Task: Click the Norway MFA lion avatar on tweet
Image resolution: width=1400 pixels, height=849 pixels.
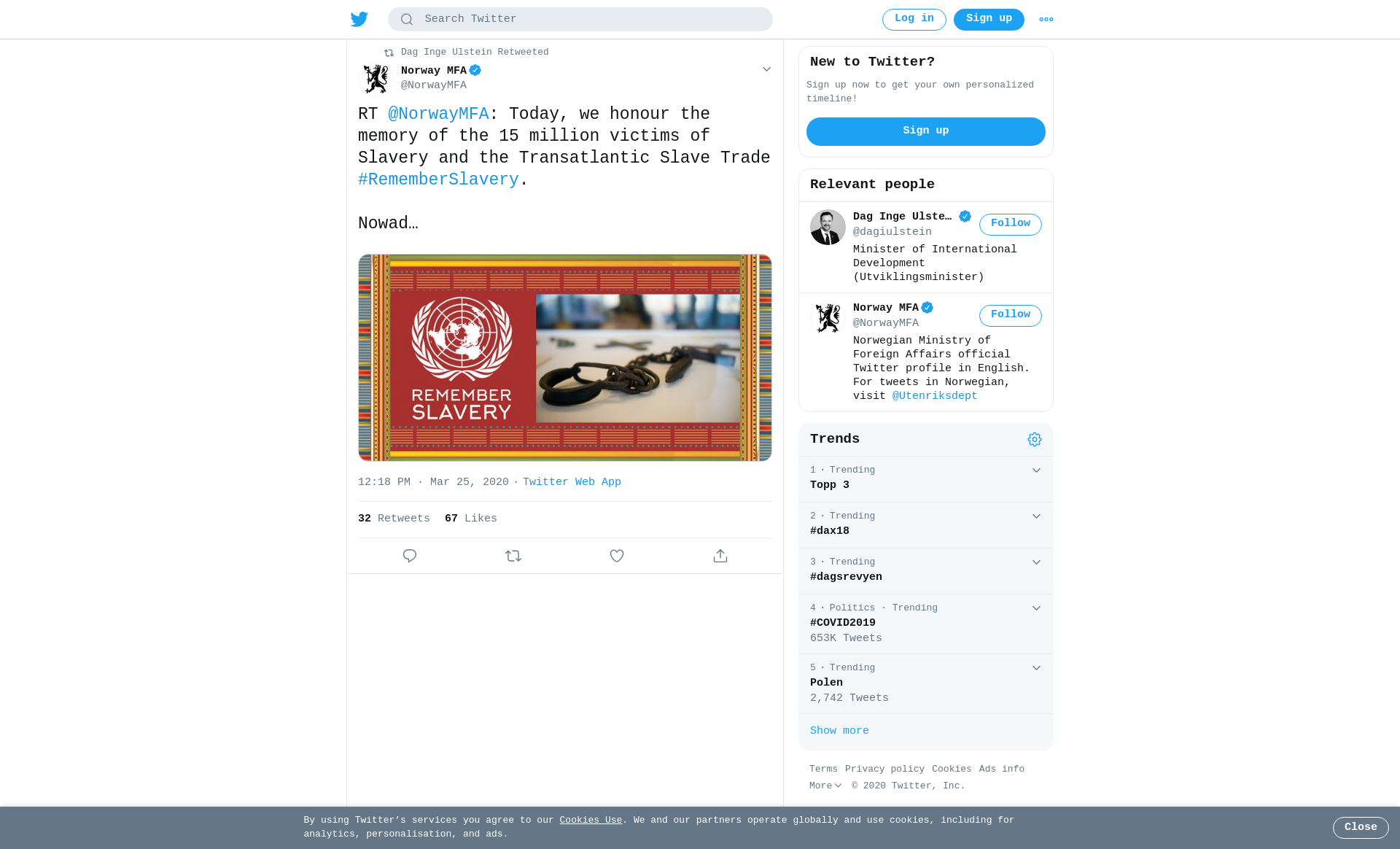Action: pyautogui.click(x=376, y=78)
